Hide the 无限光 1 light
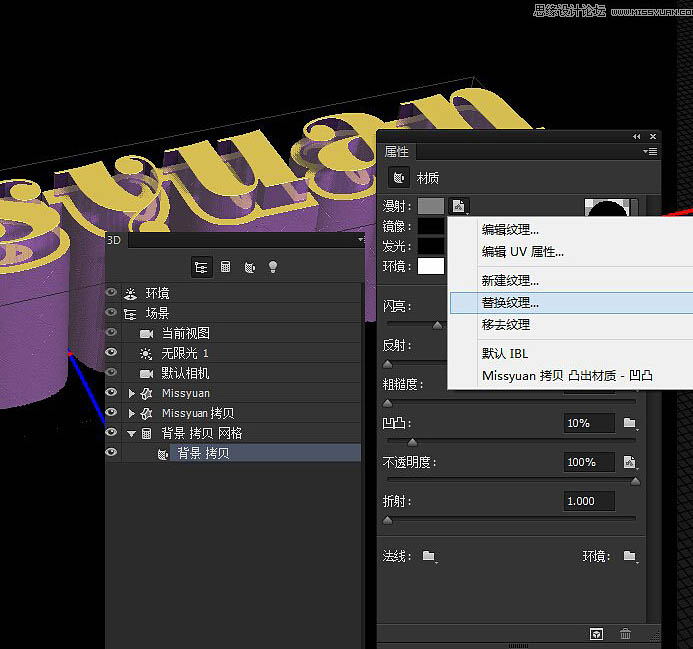Viewport: 693px width, 649px height. pos(111,352)
